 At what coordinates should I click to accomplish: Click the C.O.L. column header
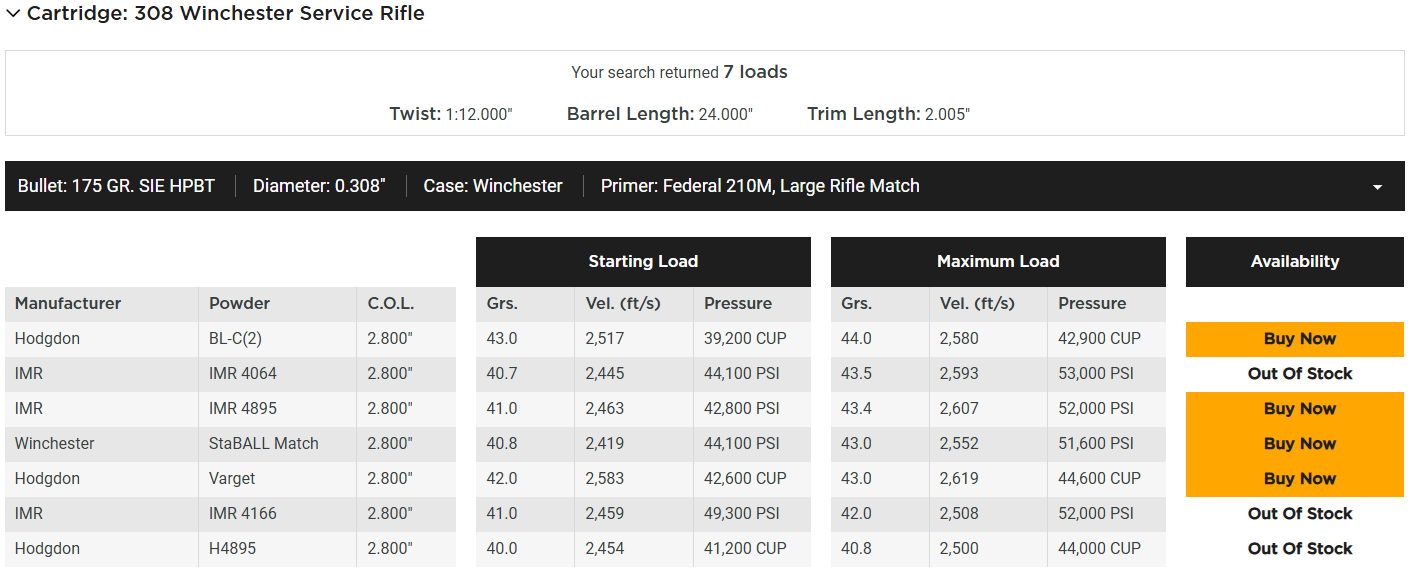(391, 304)
